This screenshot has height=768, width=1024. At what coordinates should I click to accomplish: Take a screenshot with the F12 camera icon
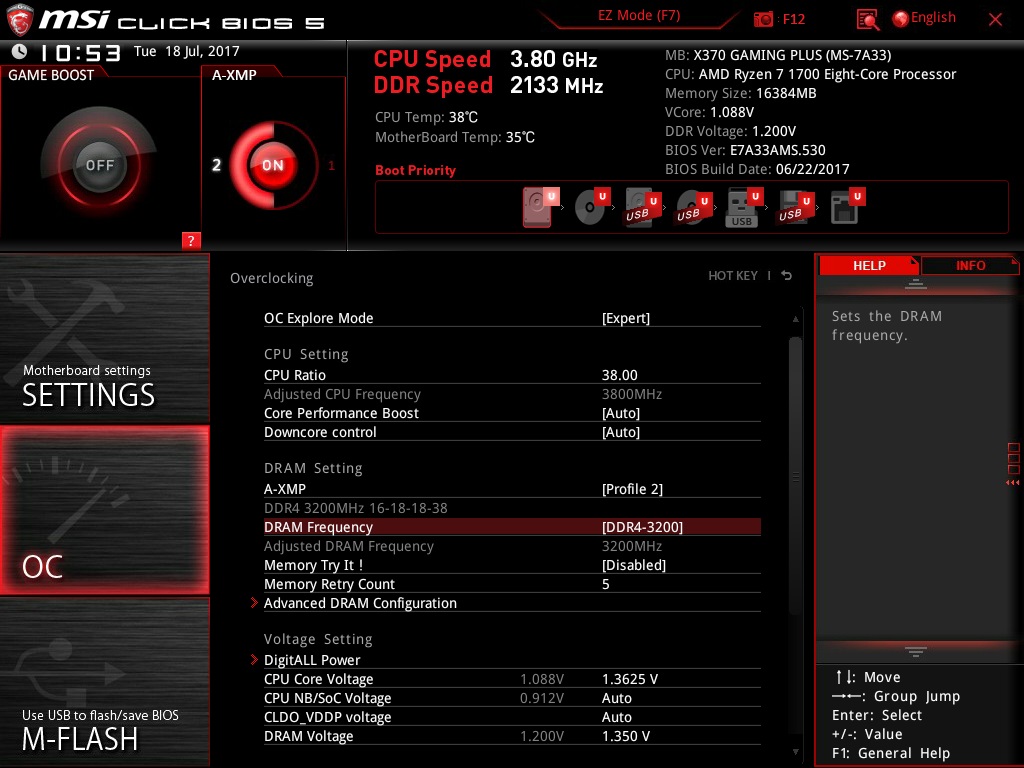click(x=763, y=19)
